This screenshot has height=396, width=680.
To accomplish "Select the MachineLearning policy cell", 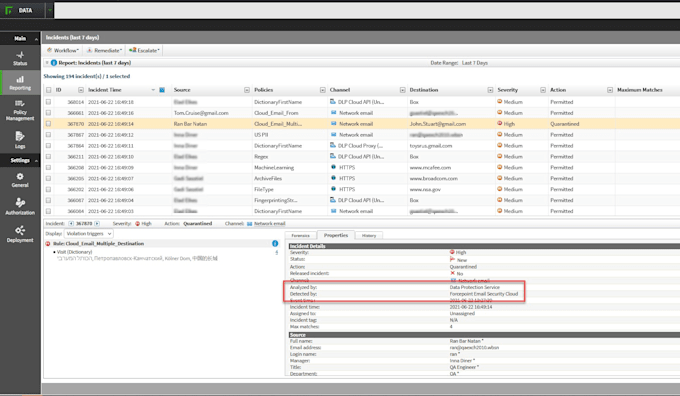I will [274, 167].
